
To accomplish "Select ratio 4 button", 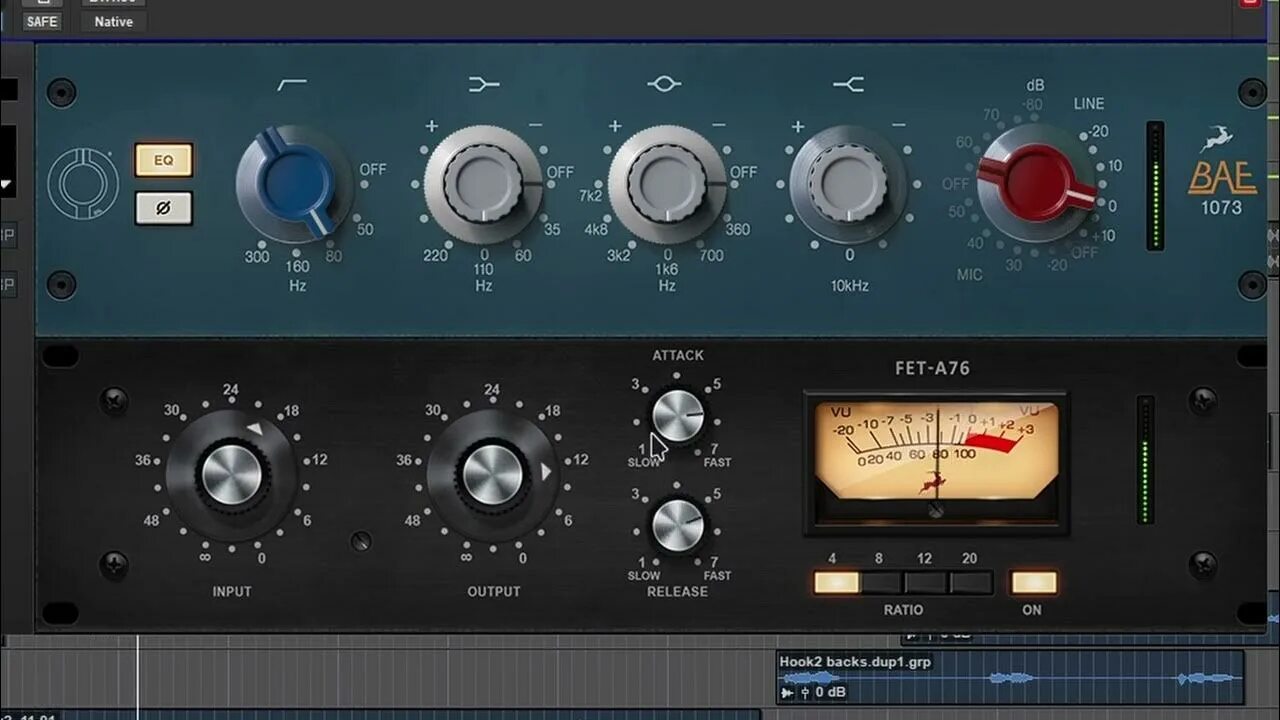I will [836, 583].
